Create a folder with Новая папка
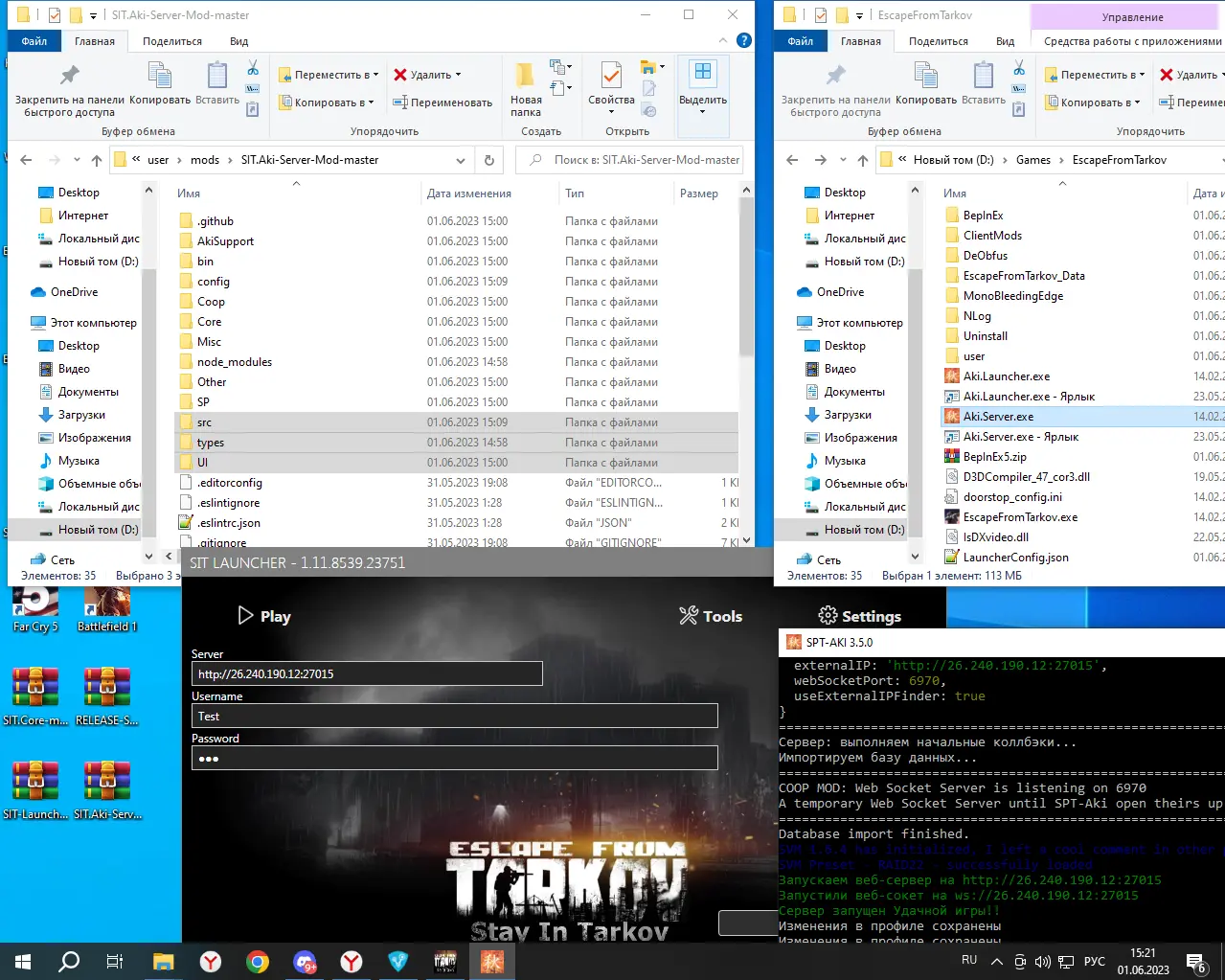The image size is (1225, 980). click(526, 89)
